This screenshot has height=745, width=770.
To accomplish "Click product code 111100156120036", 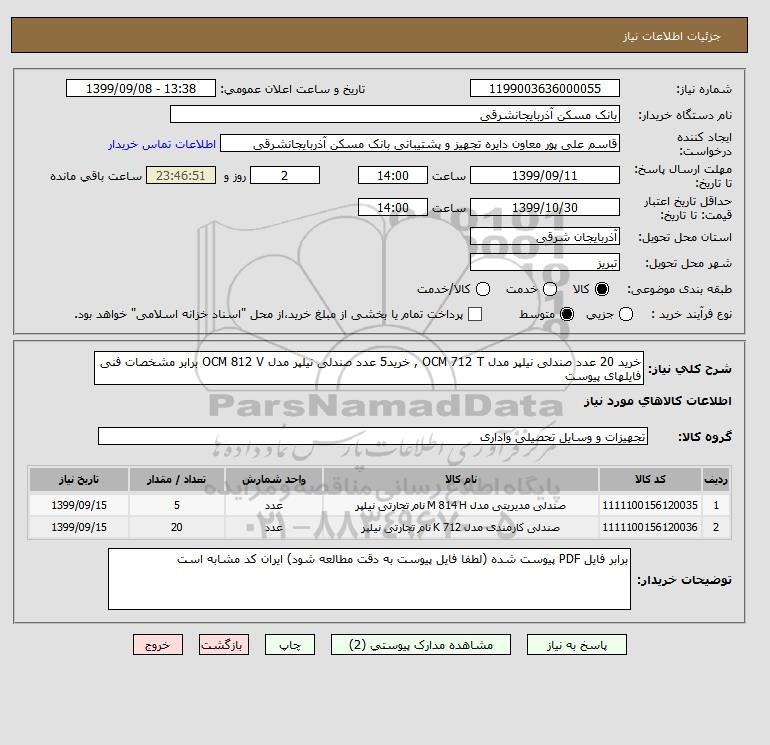I will (650, 527).
